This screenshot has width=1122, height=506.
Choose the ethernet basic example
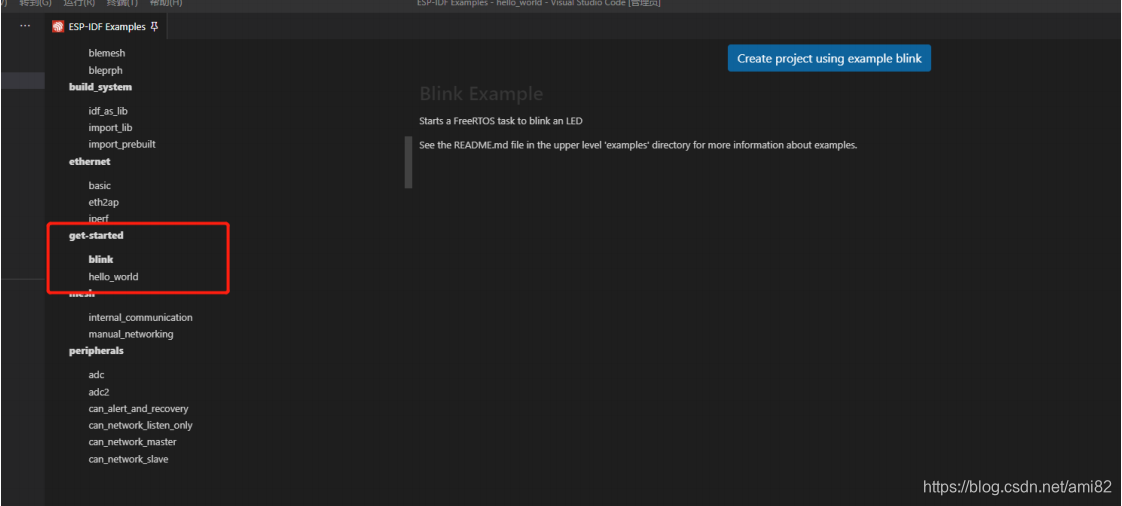tap(99, 185)
